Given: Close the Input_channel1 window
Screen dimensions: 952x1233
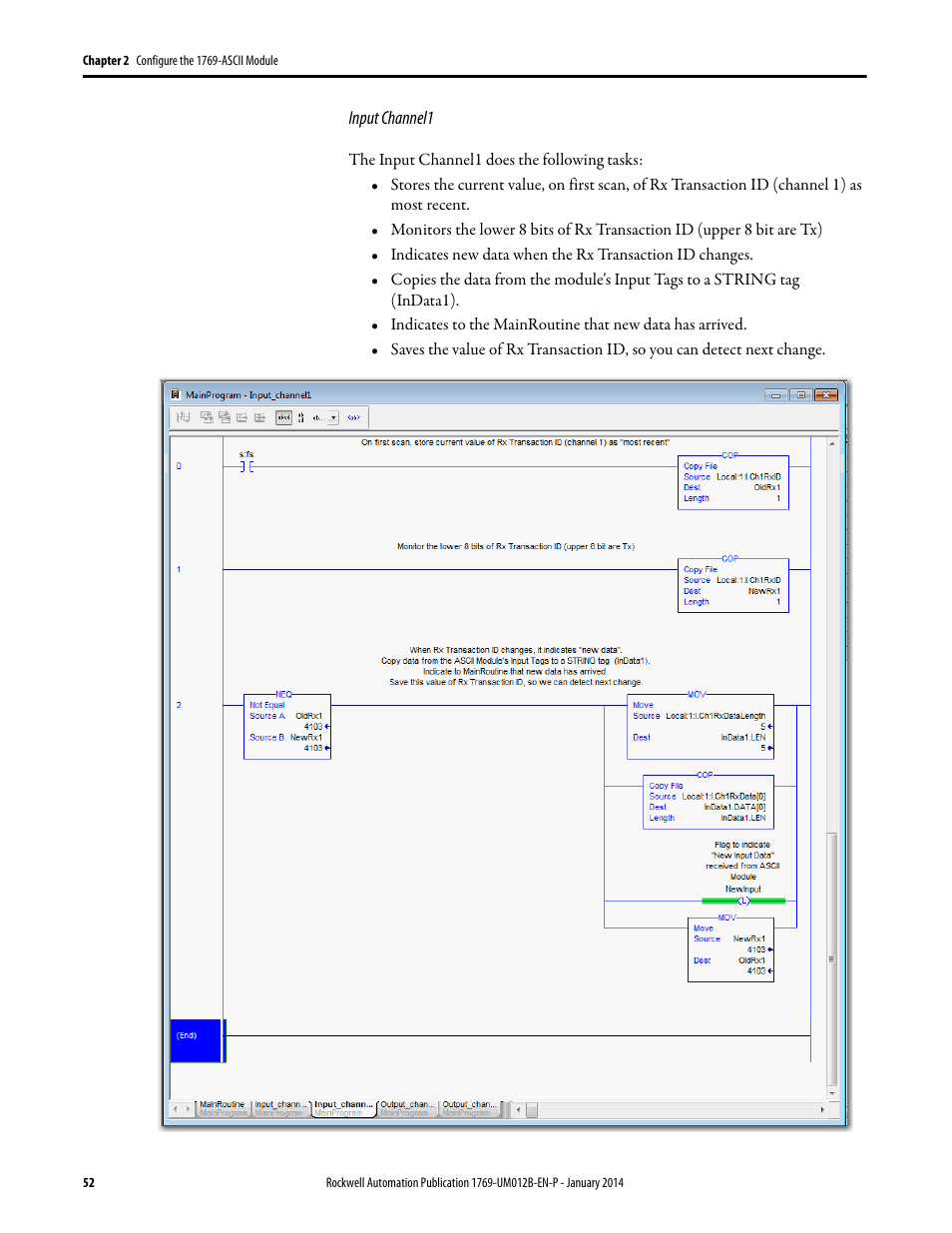Looking at the screenshot, I should click(826, 395).
